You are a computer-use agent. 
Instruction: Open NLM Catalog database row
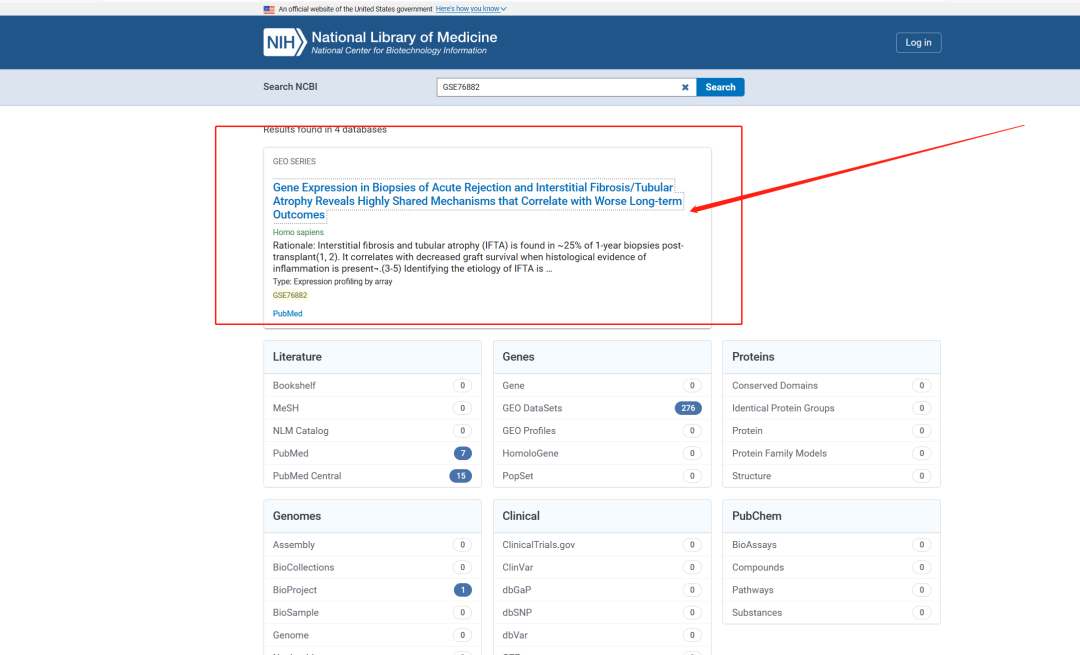(372, 431)
